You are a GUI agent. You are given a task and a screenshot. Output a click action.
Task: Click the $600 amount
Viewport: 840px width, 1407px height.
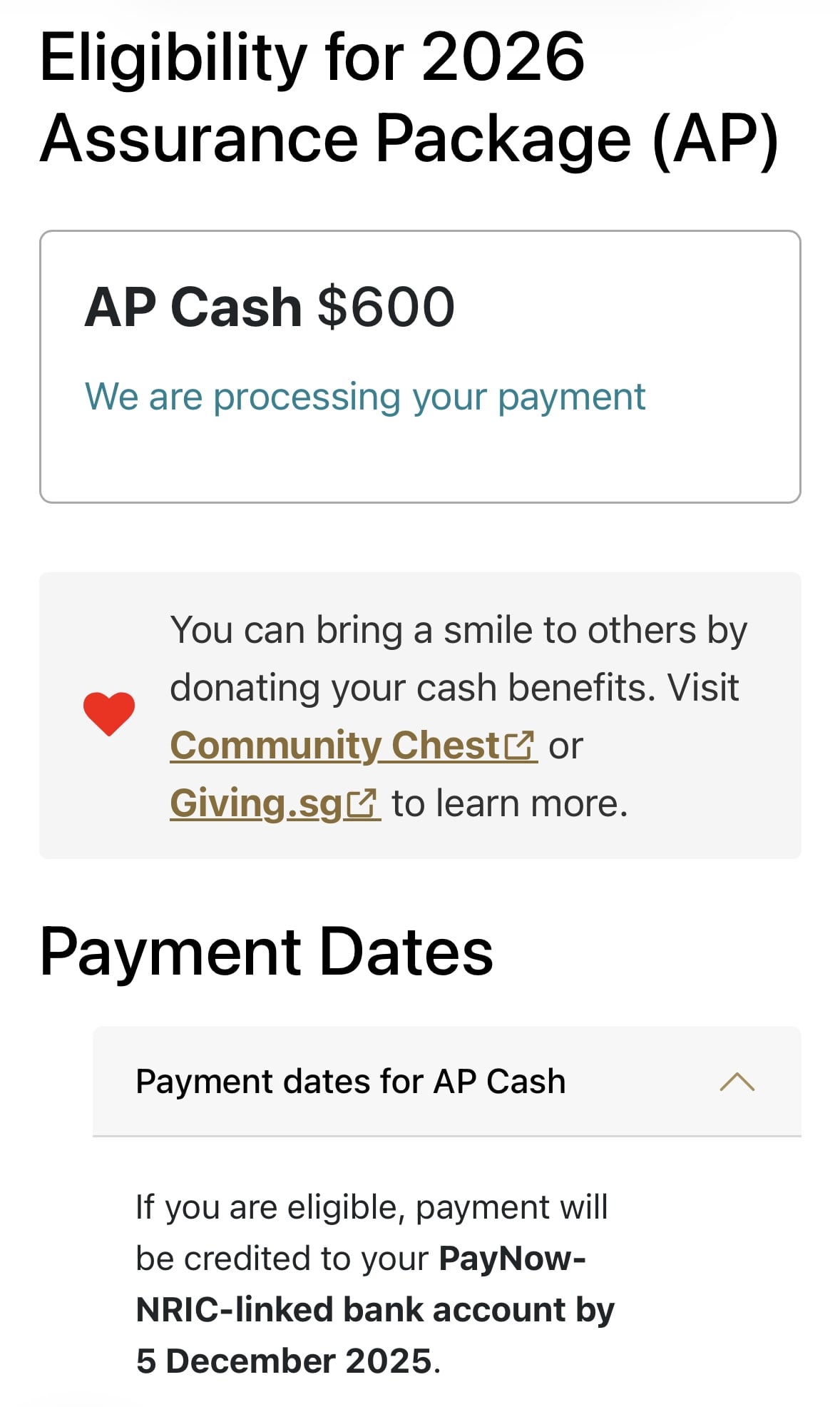386,308
